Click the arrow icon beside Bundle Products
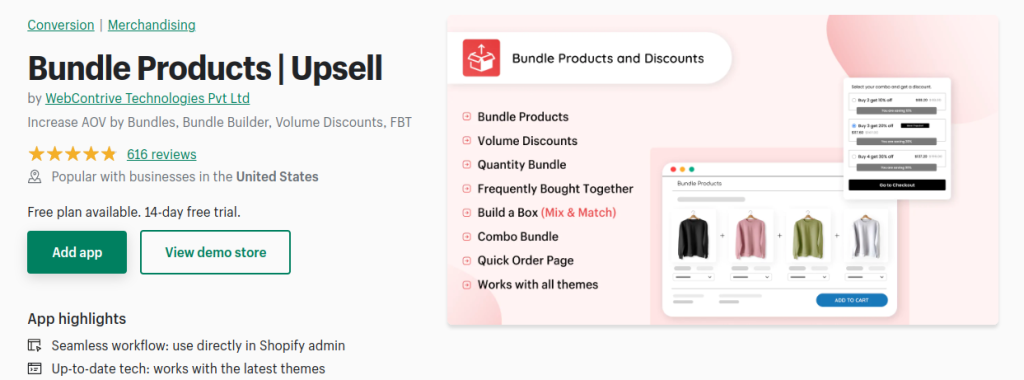1024x380 pixels. click(x=466, y=117)
